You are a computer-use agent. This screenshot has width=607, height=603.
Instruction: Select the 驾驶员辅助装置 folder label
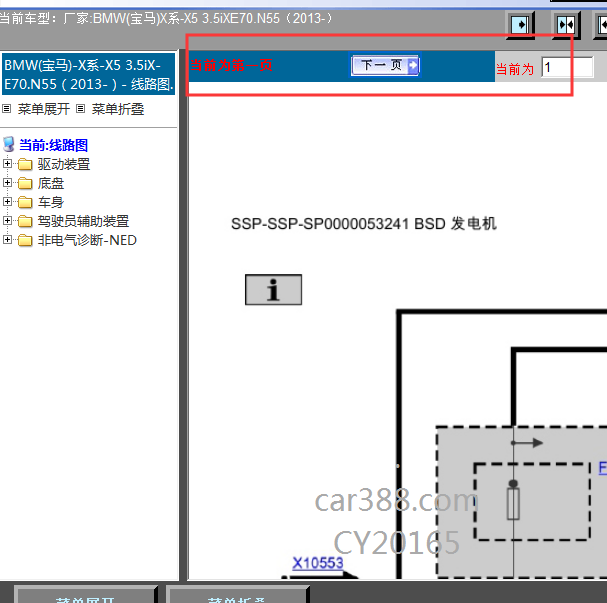[83, 221]
